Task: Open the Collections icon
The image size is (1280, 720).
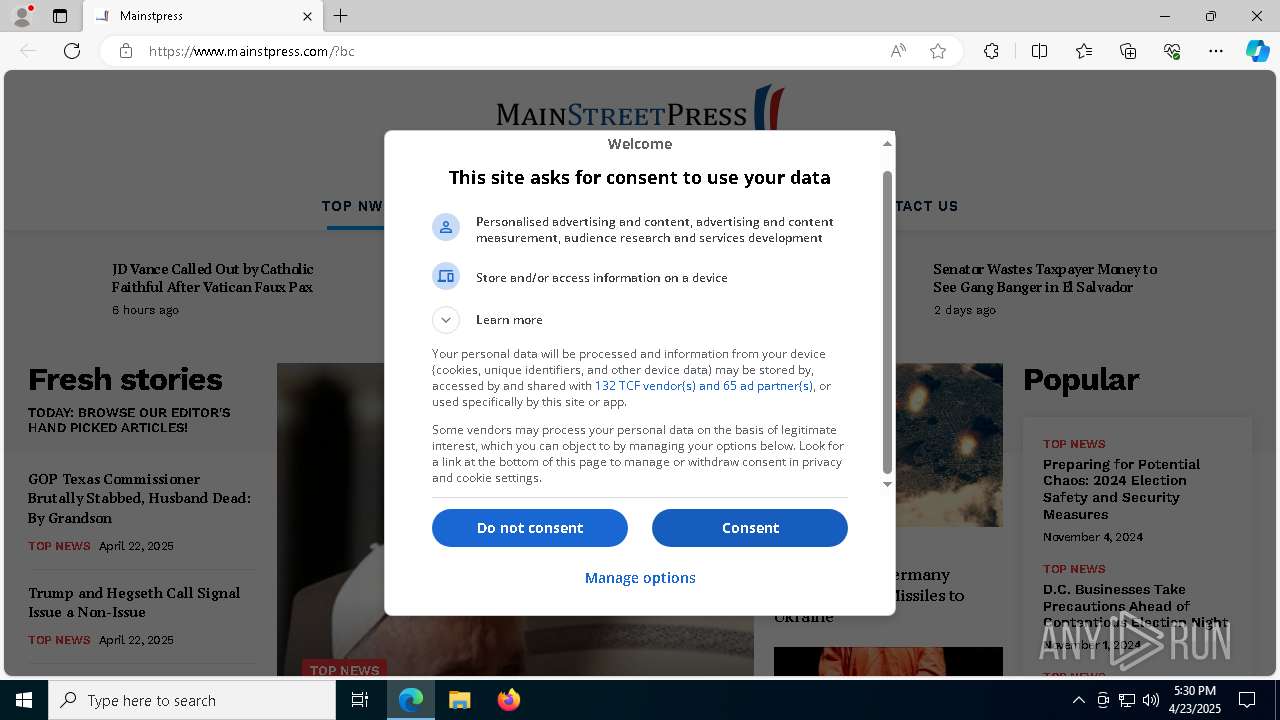Action: 1128,51
